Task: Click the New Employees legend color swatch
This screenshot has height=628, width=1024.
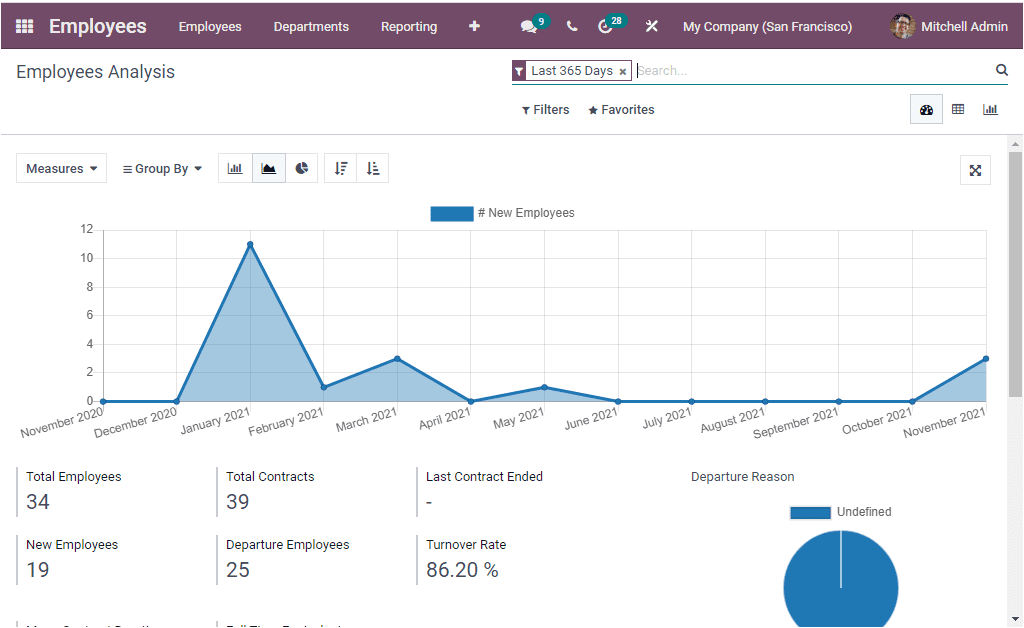Action: pos(451,213)
